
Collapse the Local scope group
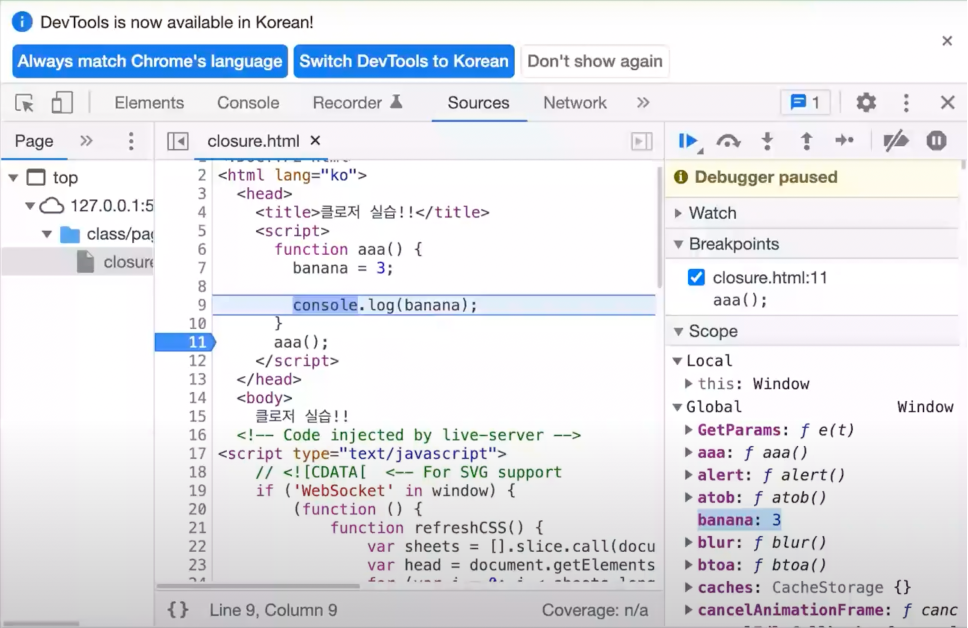(677, 361)
